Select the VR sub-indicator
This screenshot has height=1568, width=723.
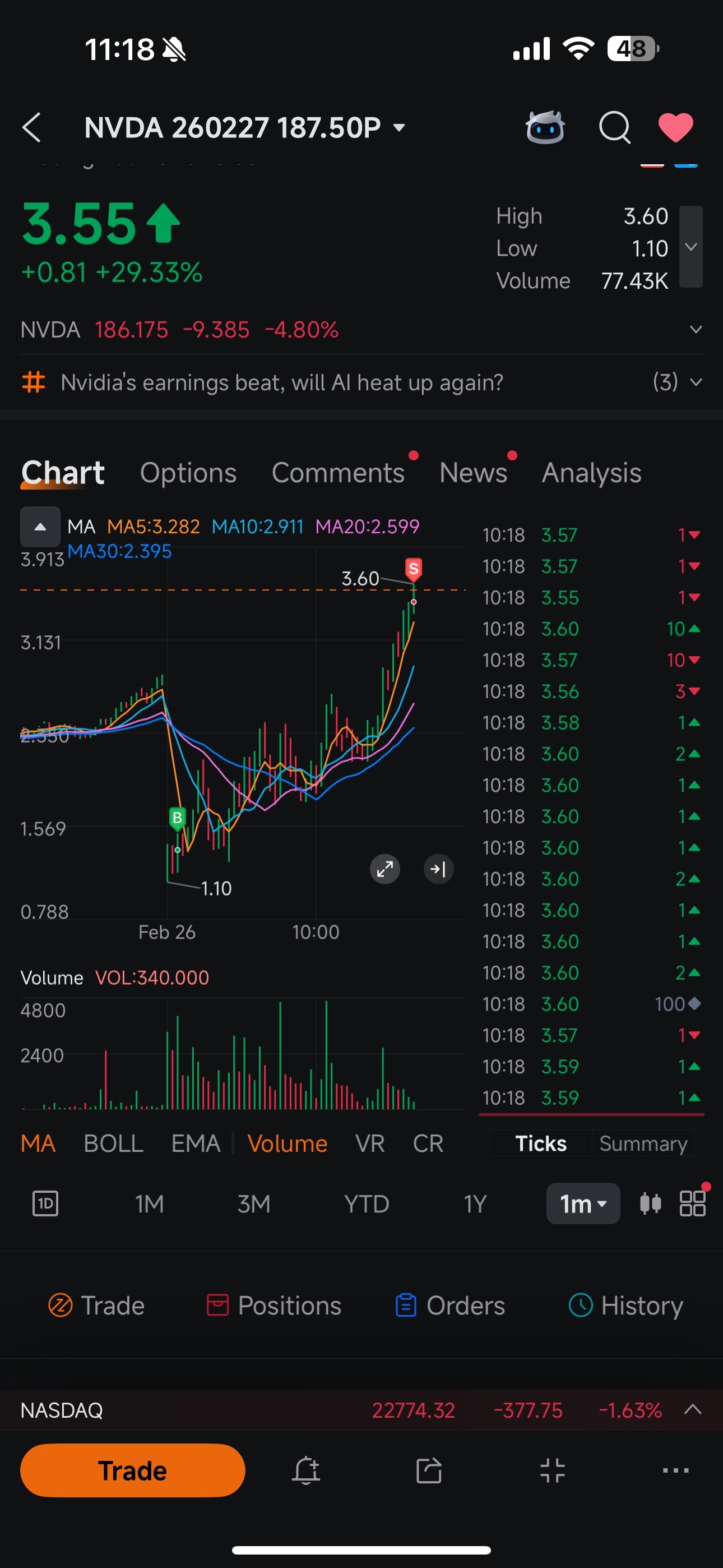(x=370, y=1143)
